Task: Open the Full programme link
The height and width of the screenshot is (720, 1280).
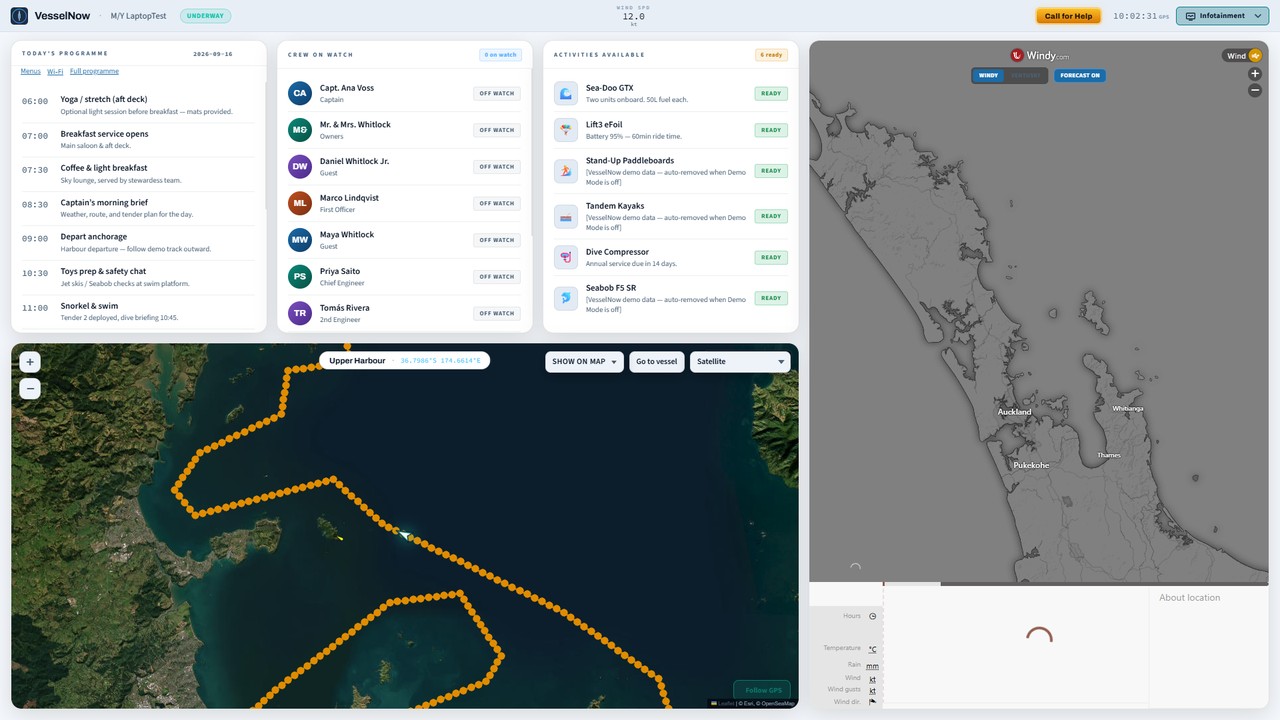Action: click(94, 71)
